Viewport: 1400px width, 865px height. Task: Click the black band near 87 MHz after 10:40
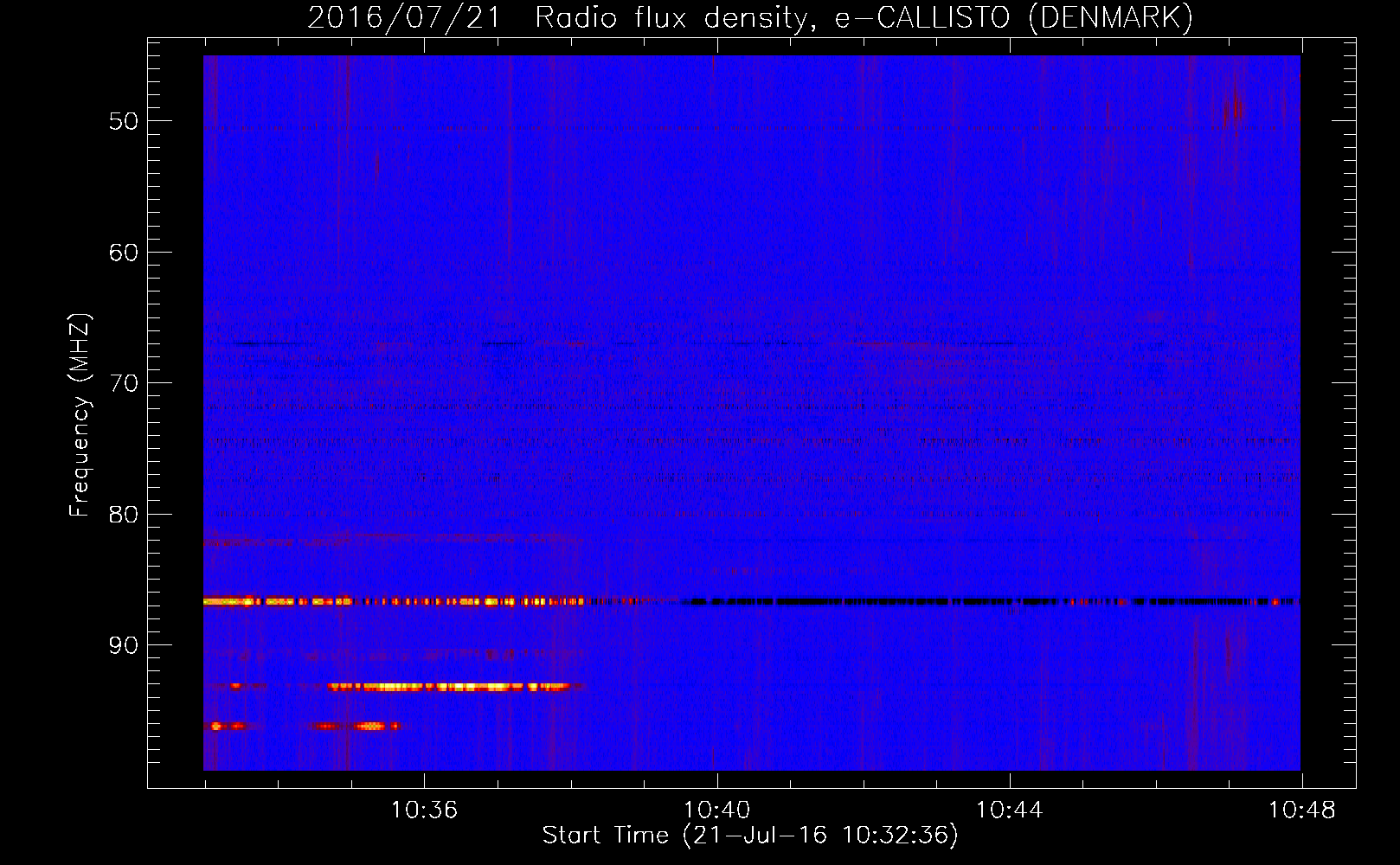pos(991,601)
